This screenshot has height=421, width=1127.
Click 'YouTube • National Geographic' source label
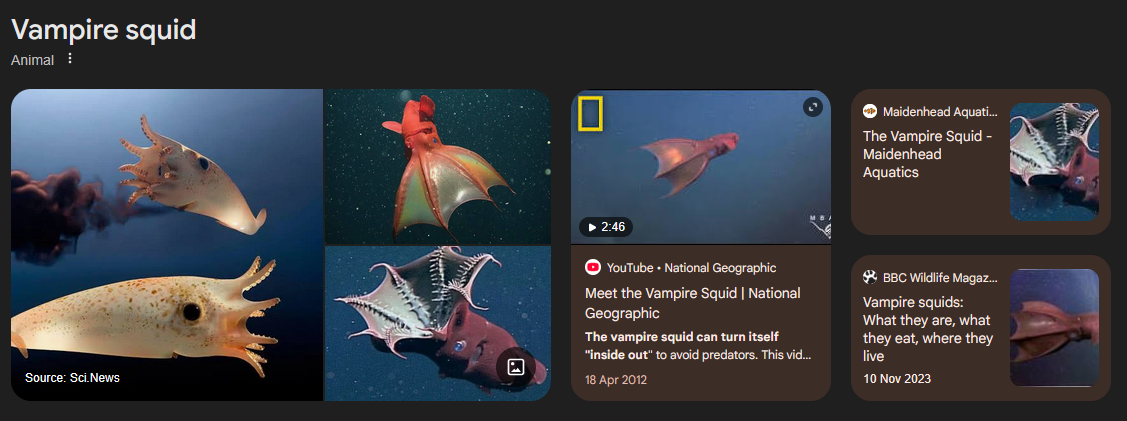pos(691,268)
